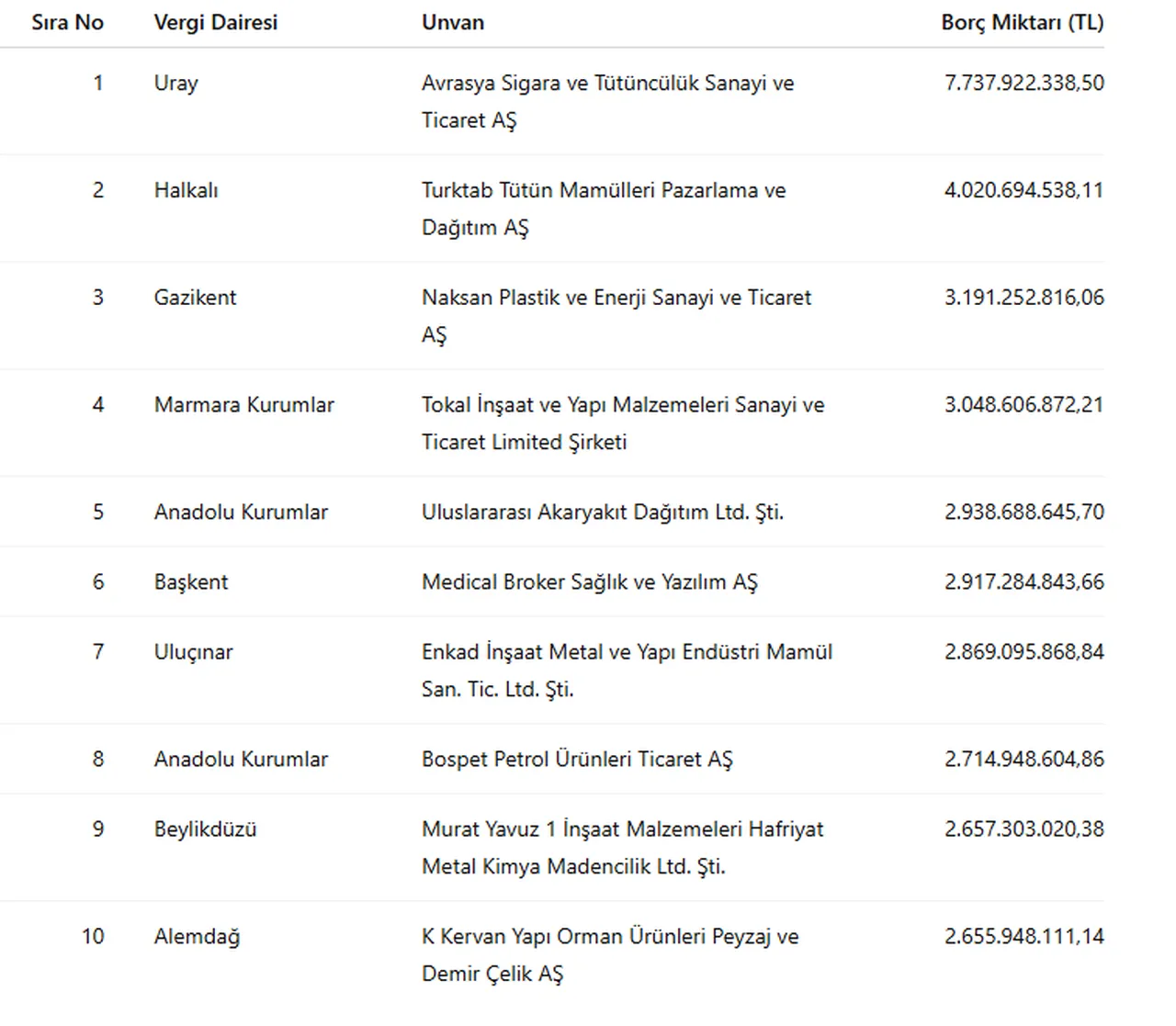Select the Avrasya Sigara ve Tütüncülük company name
1176x1026 pixels.
pos(606,84)
